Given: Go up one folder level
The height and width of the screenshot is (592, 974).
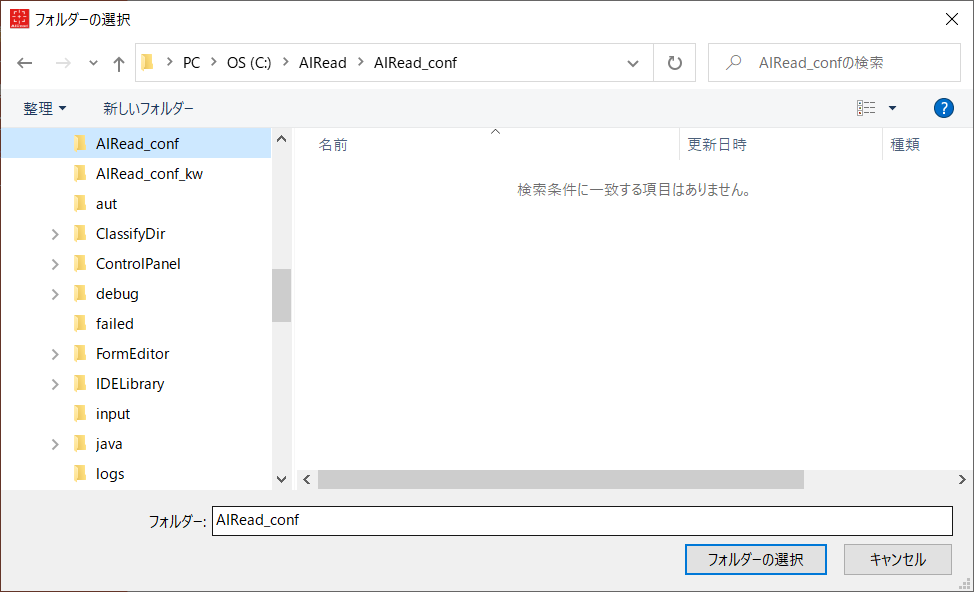Looking at the screenshot, I should tap(119, 63).
